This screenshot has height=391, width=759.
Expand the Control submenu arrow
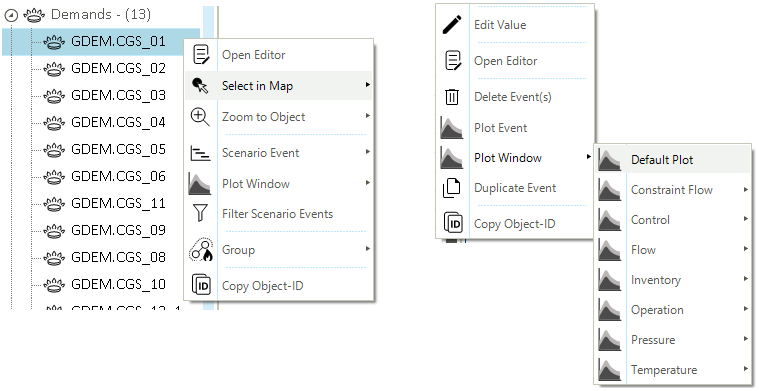pyautogui.click(x=746, y=219)
